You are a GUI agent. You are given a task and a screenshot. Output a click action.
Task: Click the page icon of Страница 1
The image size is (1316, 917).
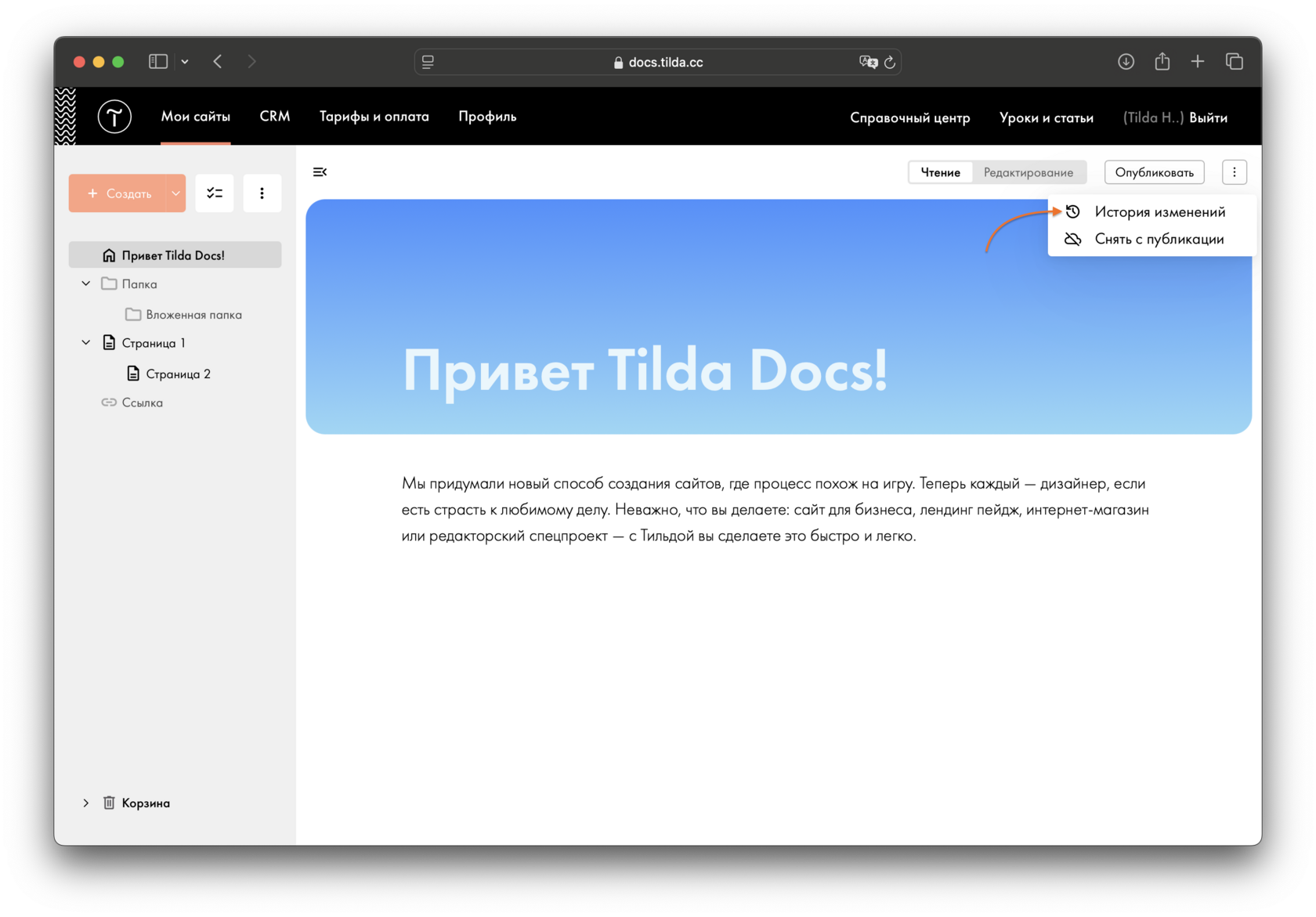[x=109, y=343]
